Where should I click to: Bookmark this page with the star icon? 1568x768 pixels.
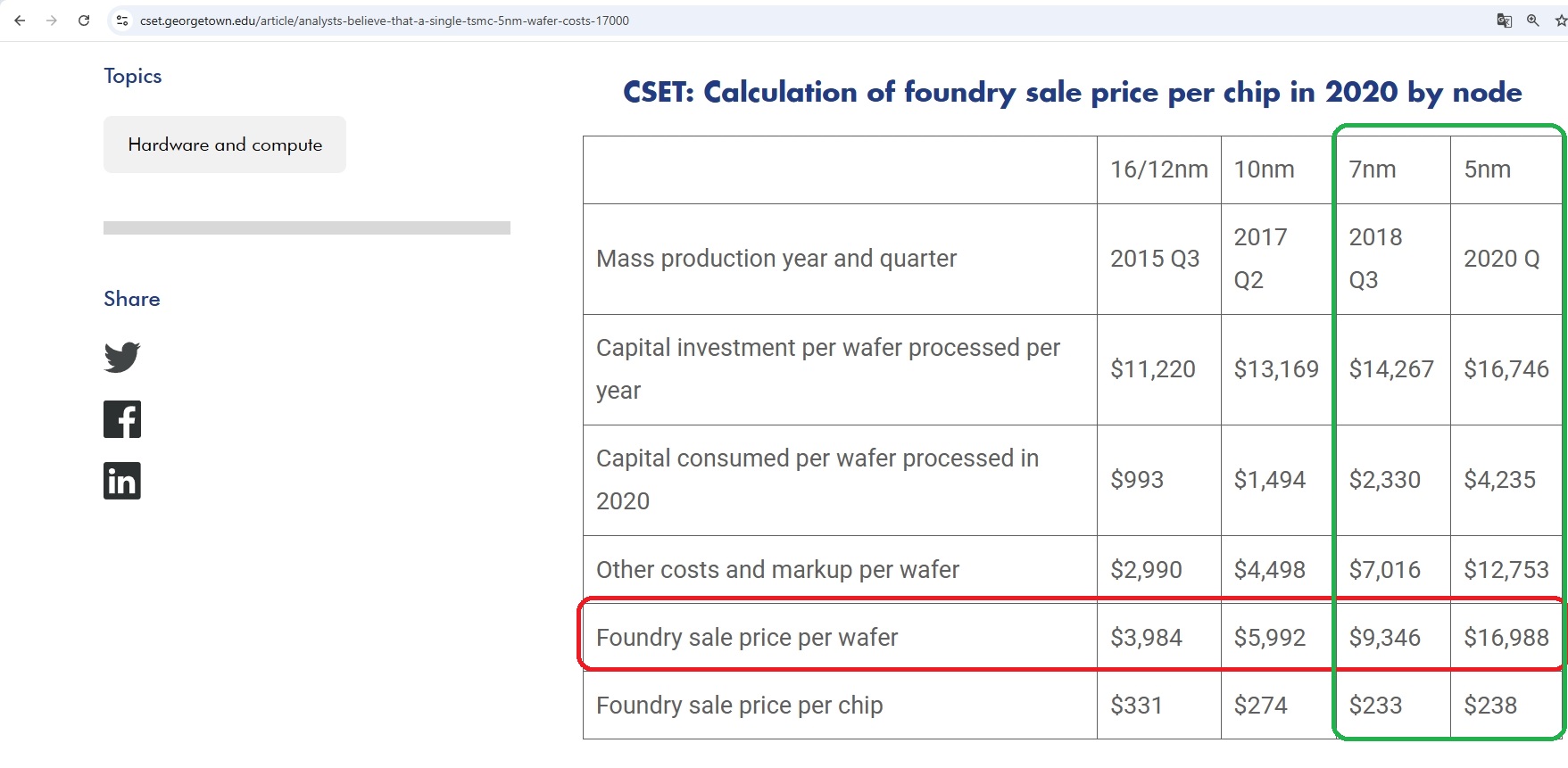pyautogui.click(x=1560, y=21)
